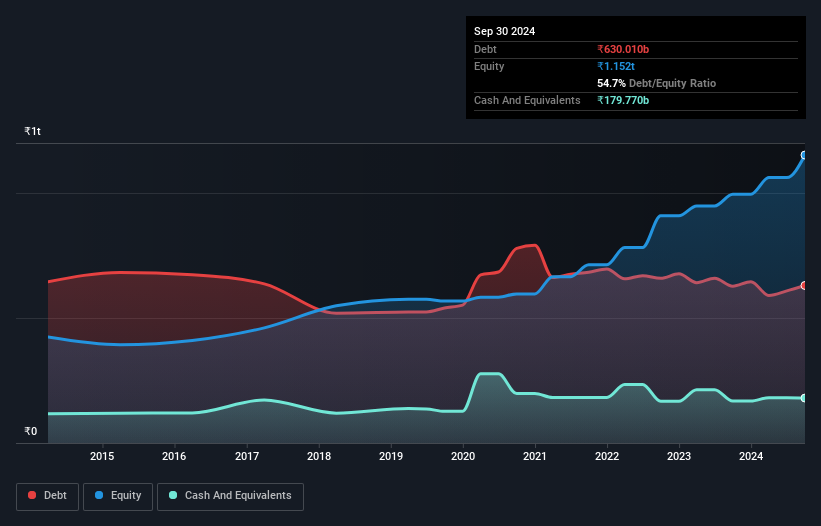The height and width of the screenshot is (526, 821).
Task: Toggle the Debt series legend button
Action: click(48, 496)
